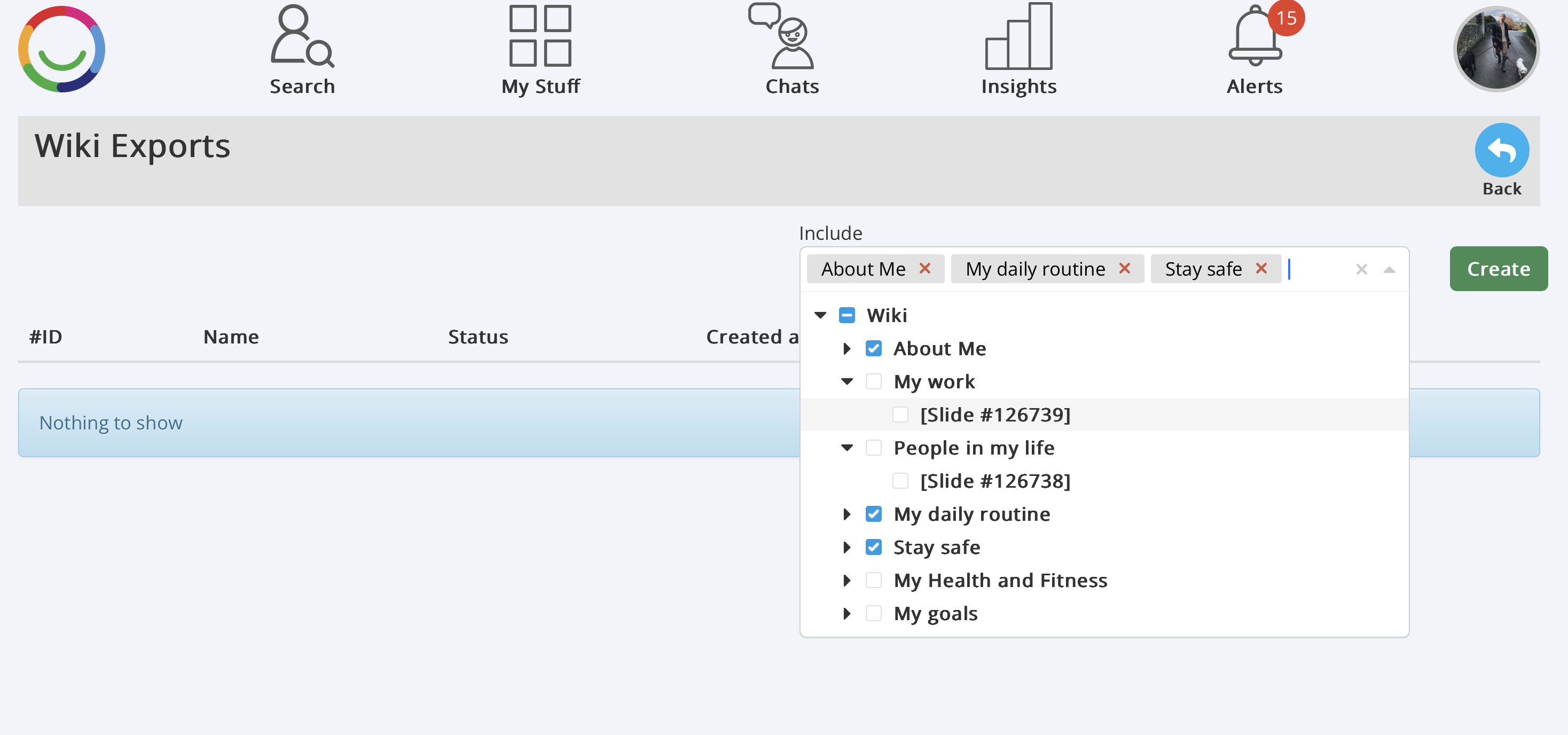The width and height of the screenshot is (1568, 735).
Task: Open the user profile photo
Action: (1495, 50)
